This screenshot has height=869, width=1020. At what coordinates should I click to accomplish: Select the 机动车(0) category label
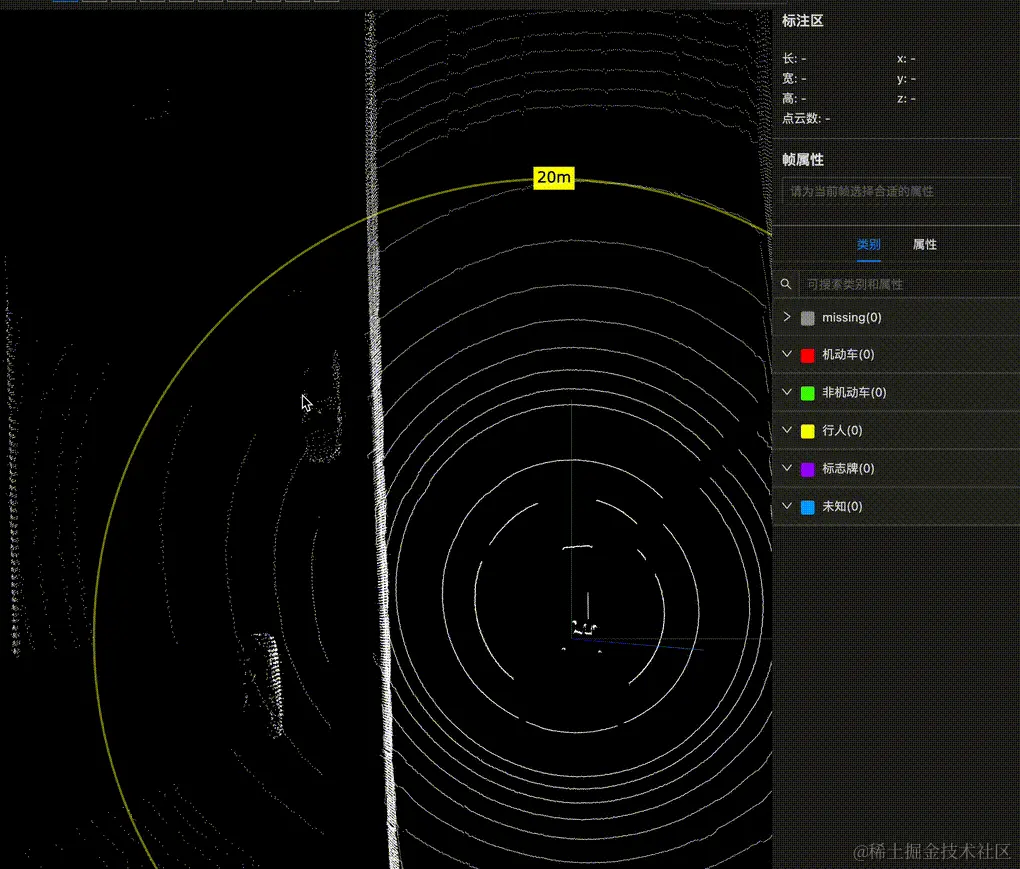coord(848,354)
